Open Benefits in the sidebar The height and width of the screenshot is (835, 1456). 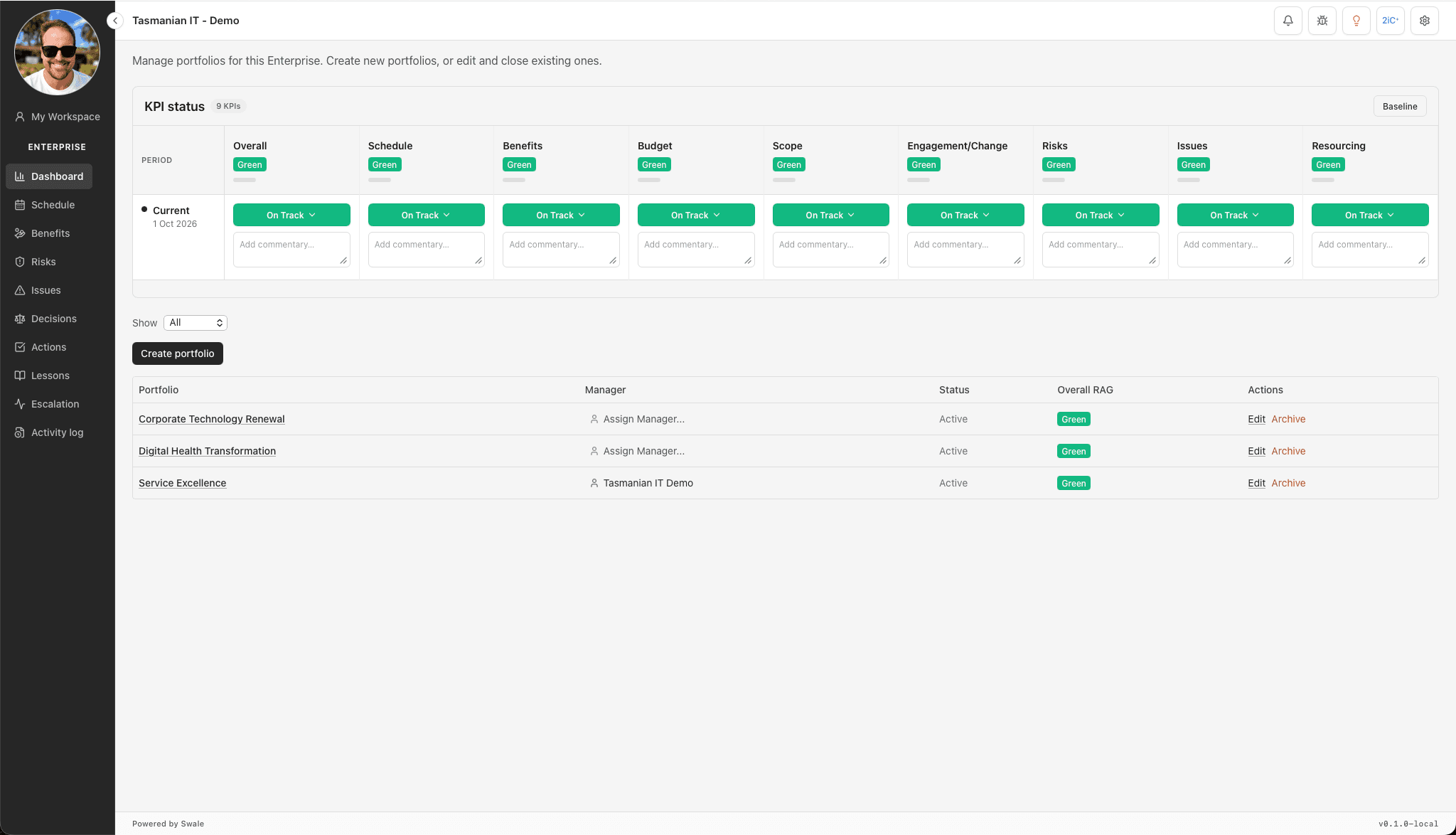[43, 233]
